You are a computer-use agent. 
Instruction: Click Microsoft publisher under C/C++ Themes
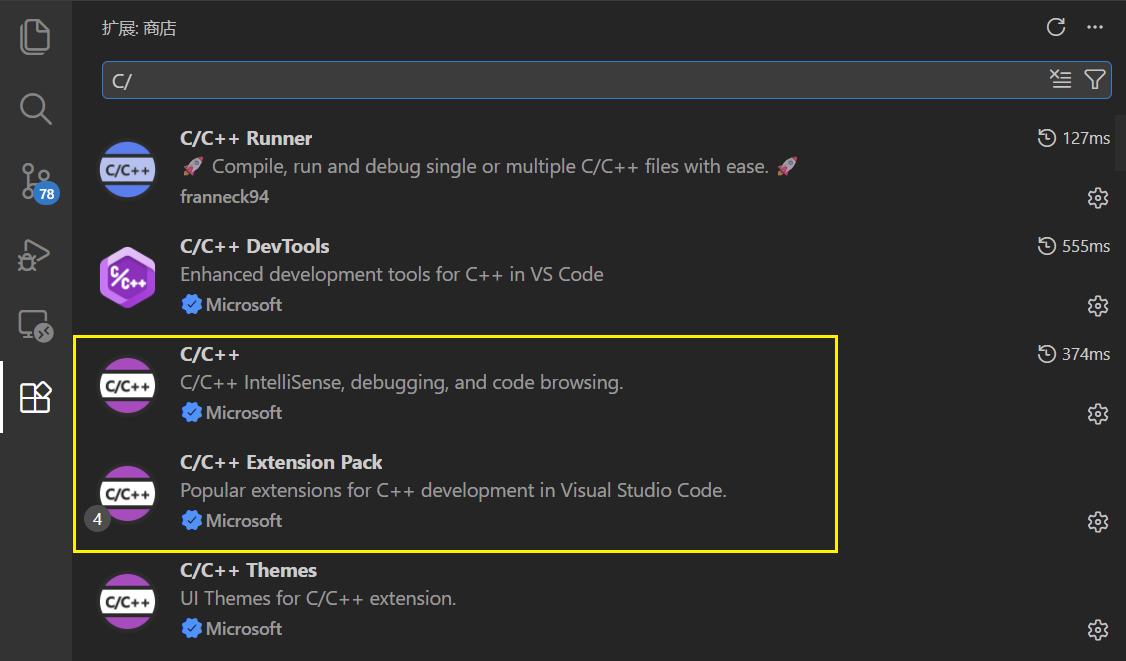tap(243, 629)
